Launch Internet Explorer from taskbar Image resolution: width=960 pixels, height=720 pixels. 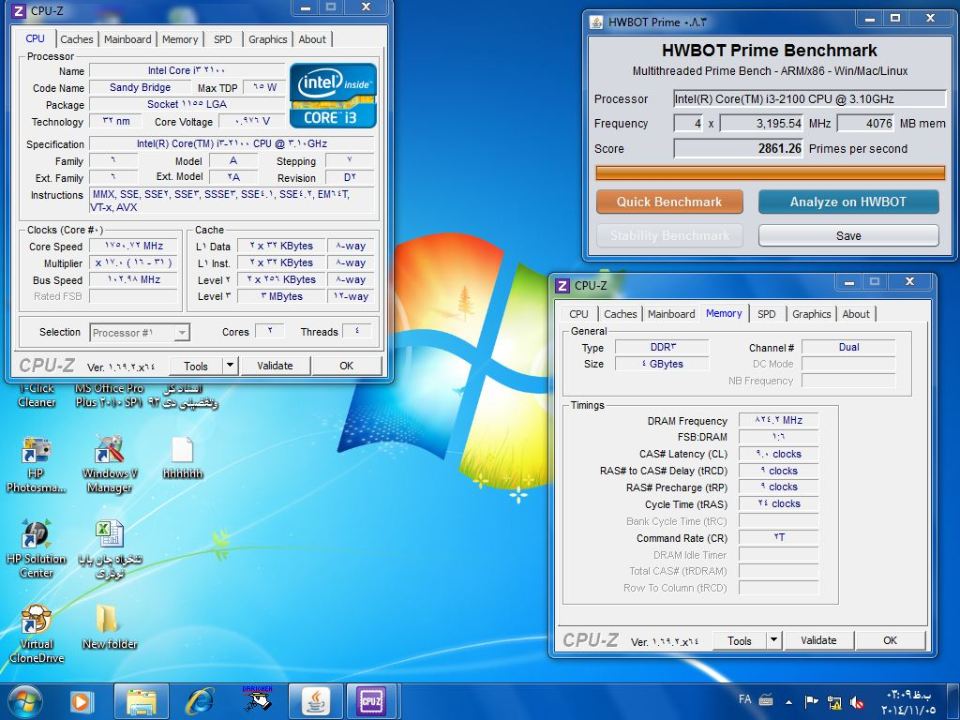199,702
